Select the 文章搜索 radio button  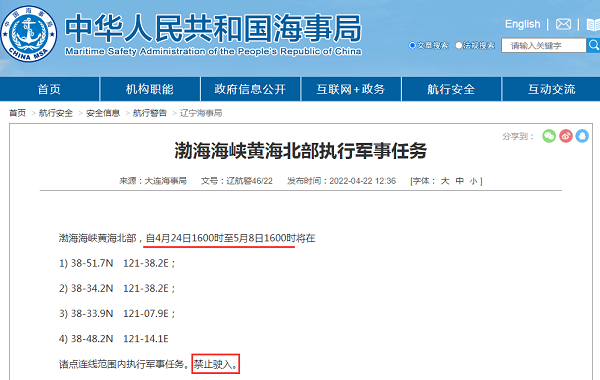(412, 46)
